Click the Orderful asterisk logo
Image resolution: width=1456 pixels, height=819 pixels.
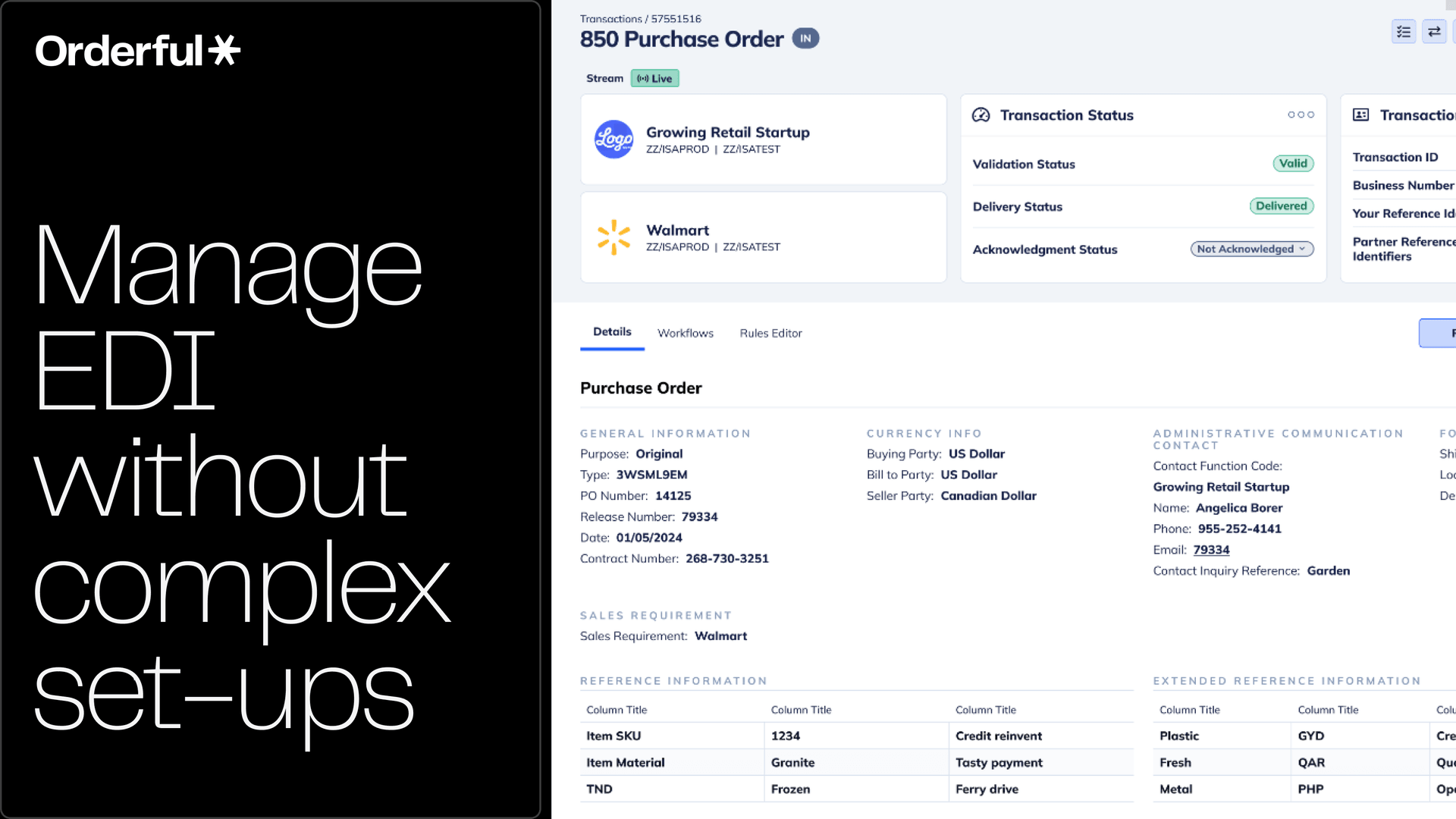(x=224, y=50)
